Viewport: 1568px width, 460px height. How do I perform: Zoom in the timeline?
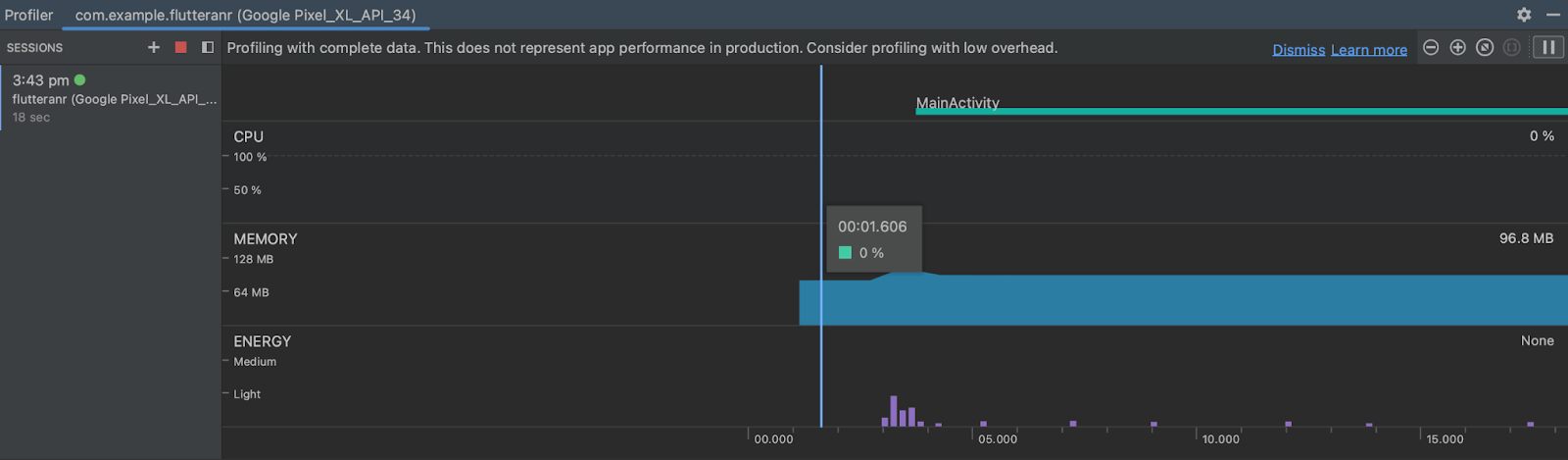[1458, 48]
